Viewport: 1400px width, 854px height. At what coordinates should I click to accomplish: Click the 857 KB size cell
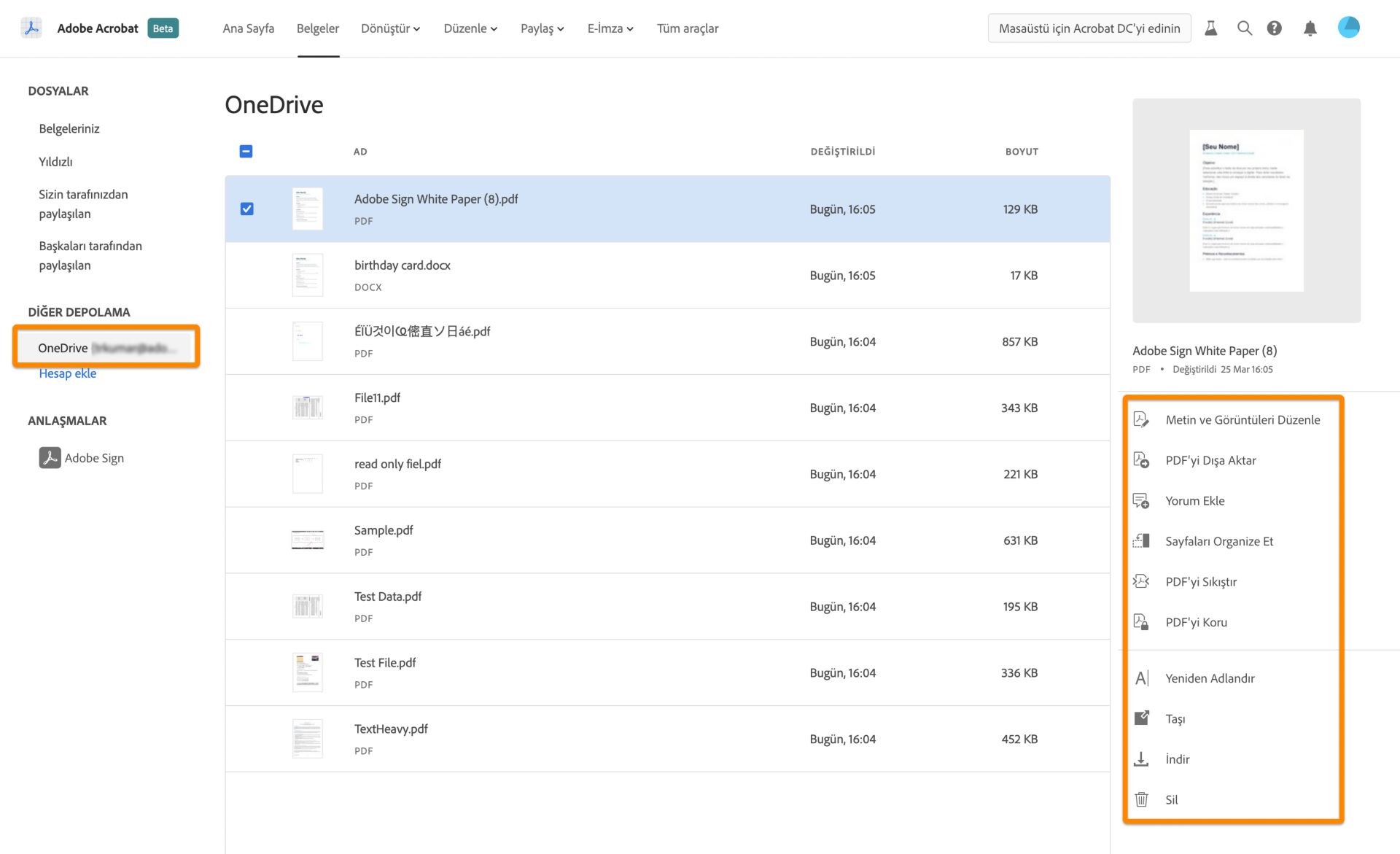point(1019,341)
